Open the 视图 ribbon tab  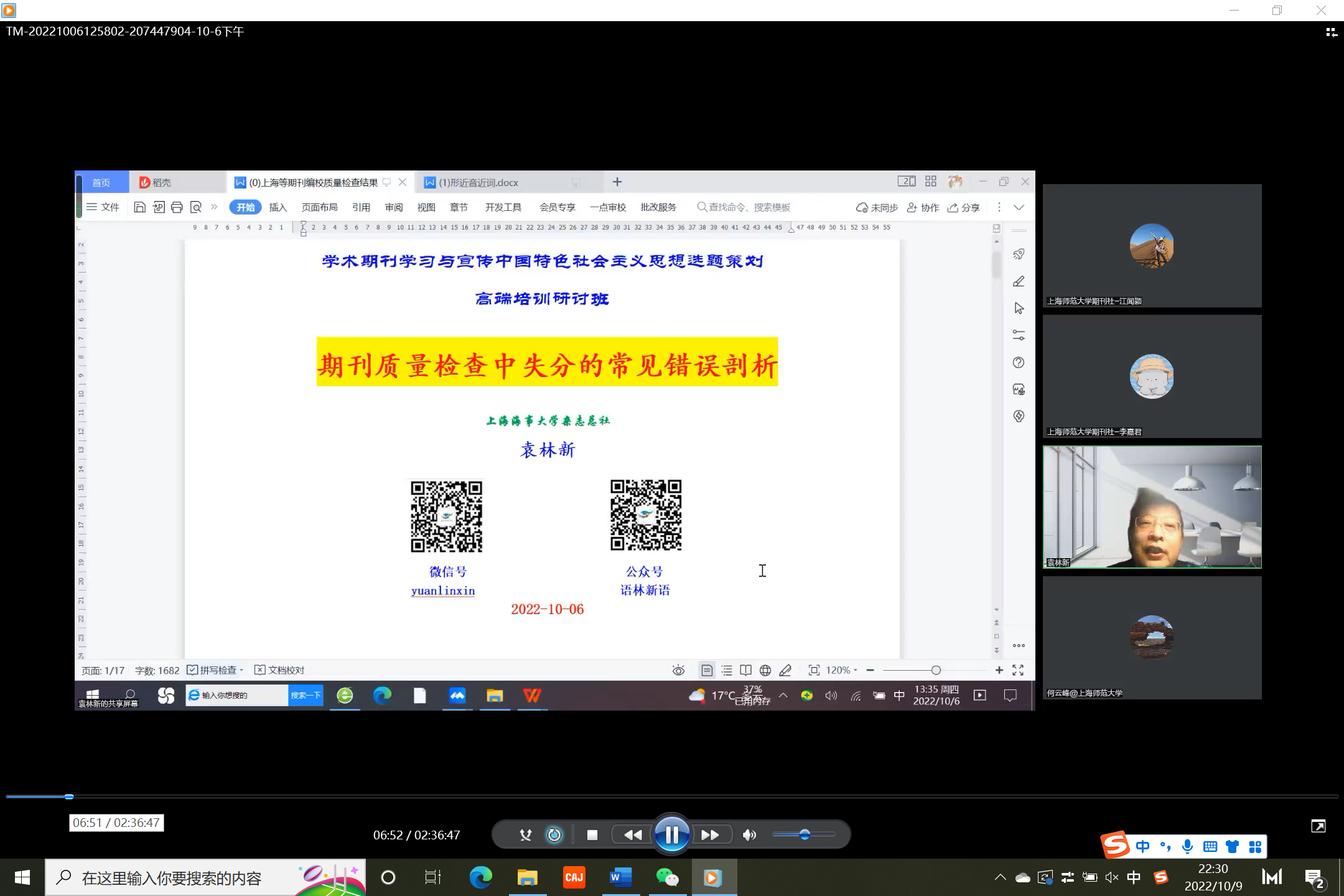pyautogui.click(x=426, y=207)
